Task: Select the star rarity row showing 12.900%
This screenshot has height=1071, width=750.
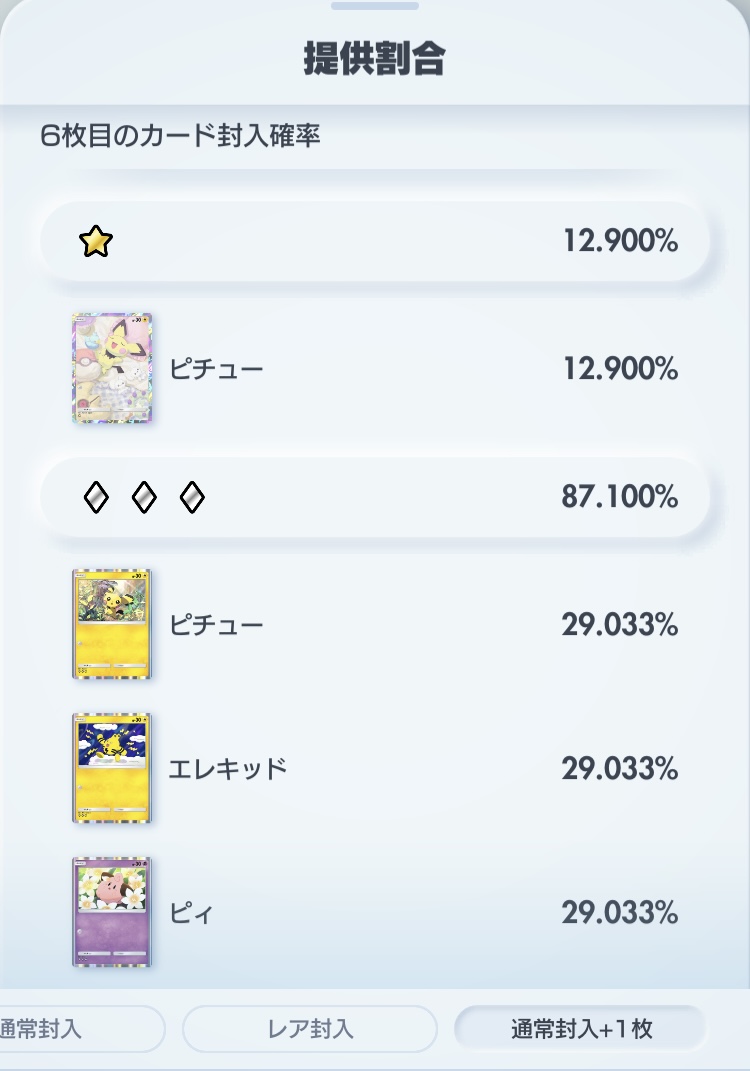Action: 375,241
